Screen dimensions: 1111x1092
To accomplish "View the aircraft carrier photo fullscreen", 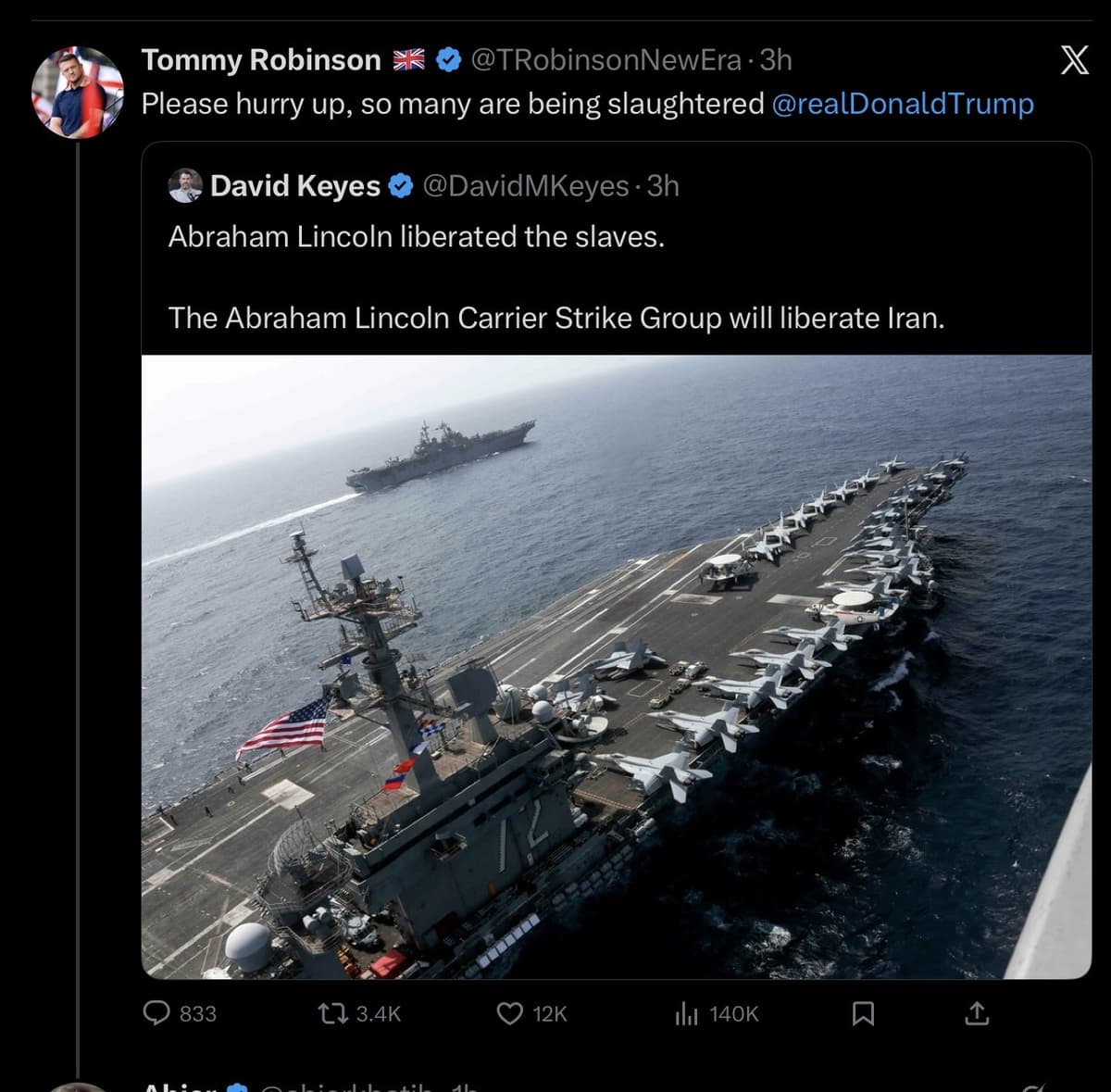I will coord(616,667).
